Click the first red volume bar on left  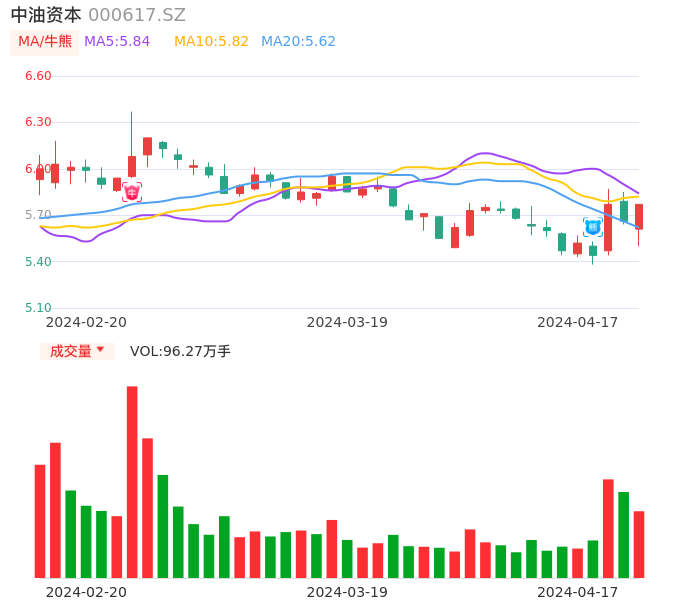(40, 521)
